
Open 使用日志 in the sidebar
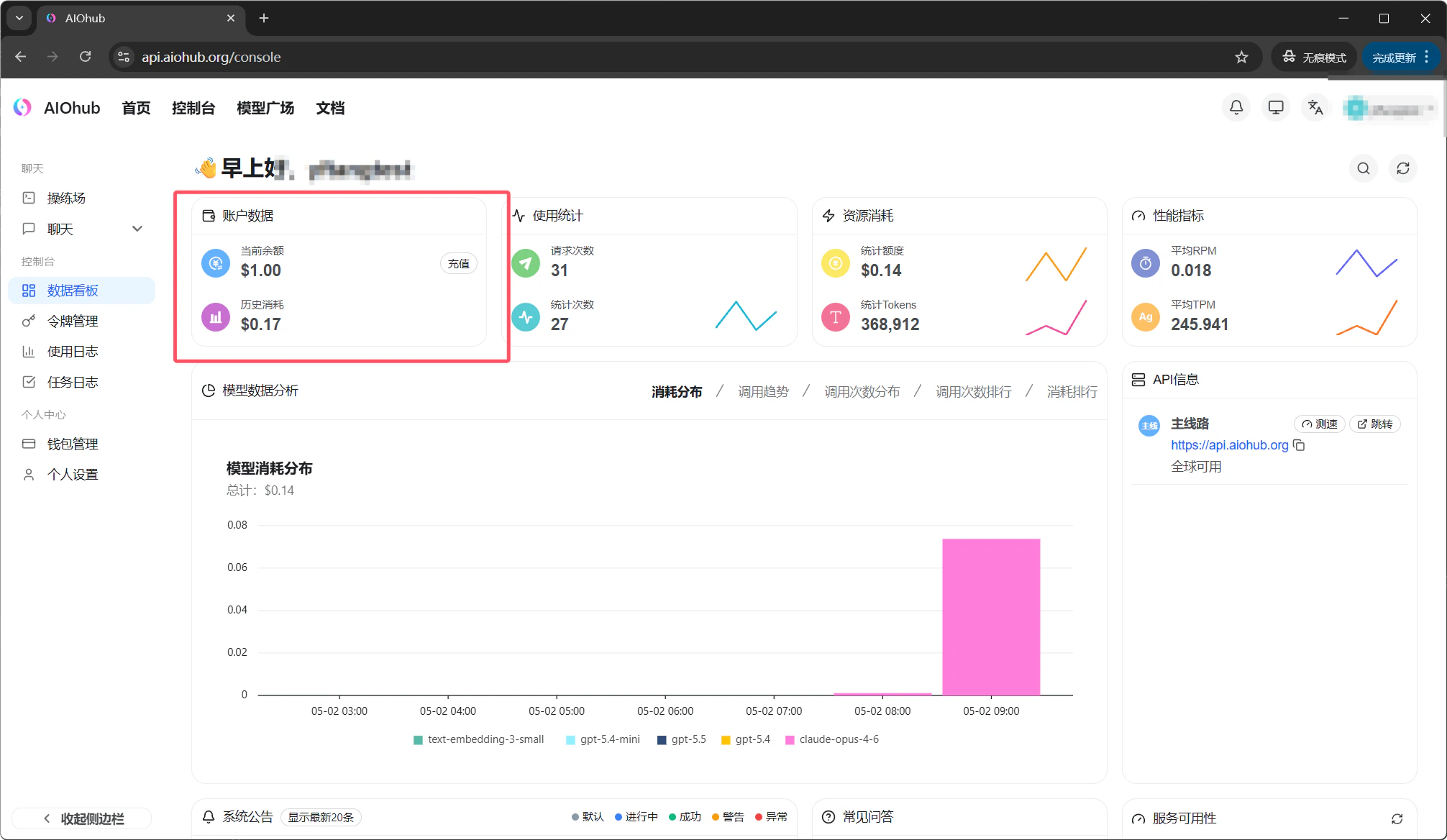point(82,352)
